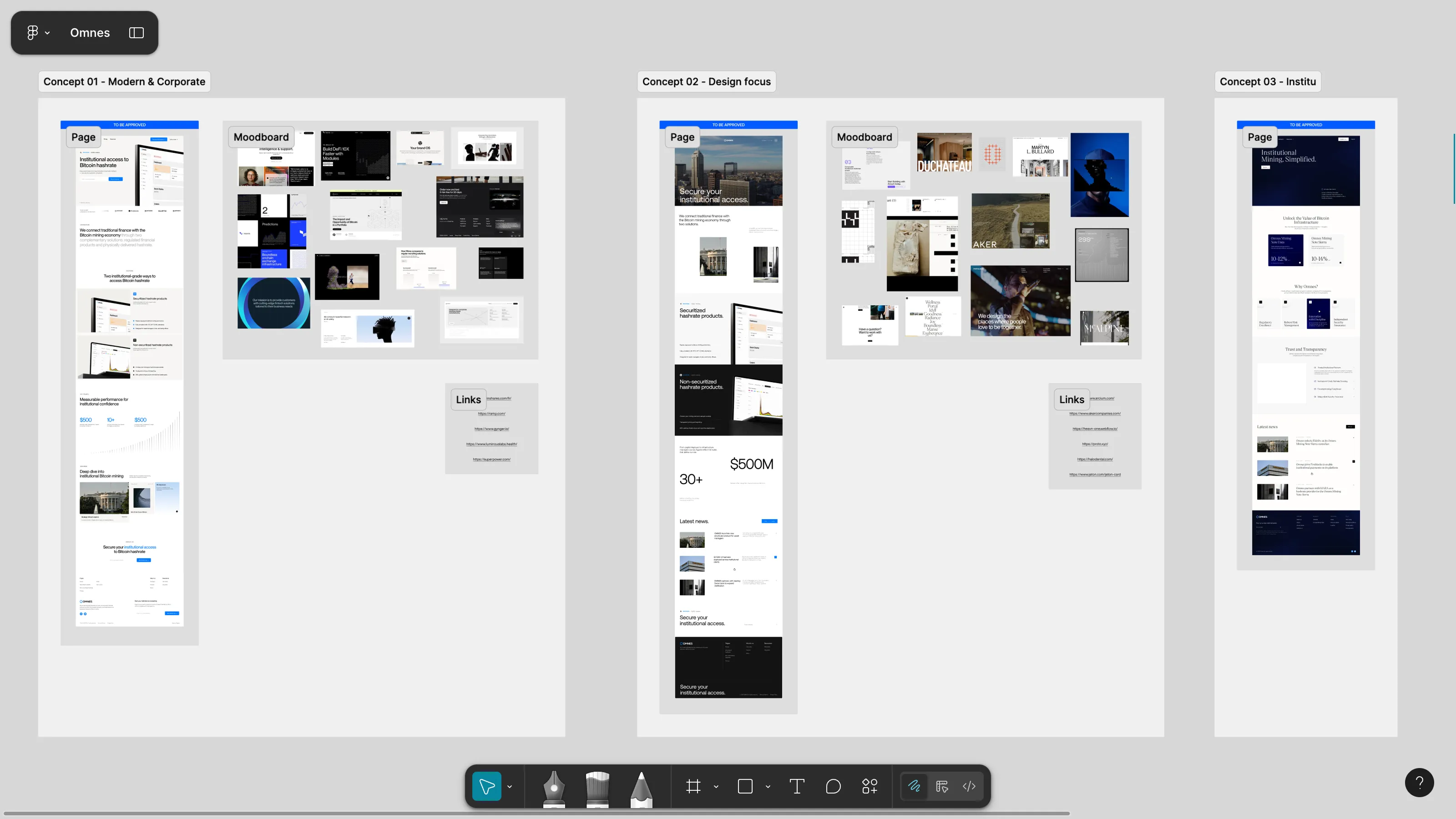Switch to Dev Mode using the code toggle
The image size is (1456, 819).
click(968, 786)
